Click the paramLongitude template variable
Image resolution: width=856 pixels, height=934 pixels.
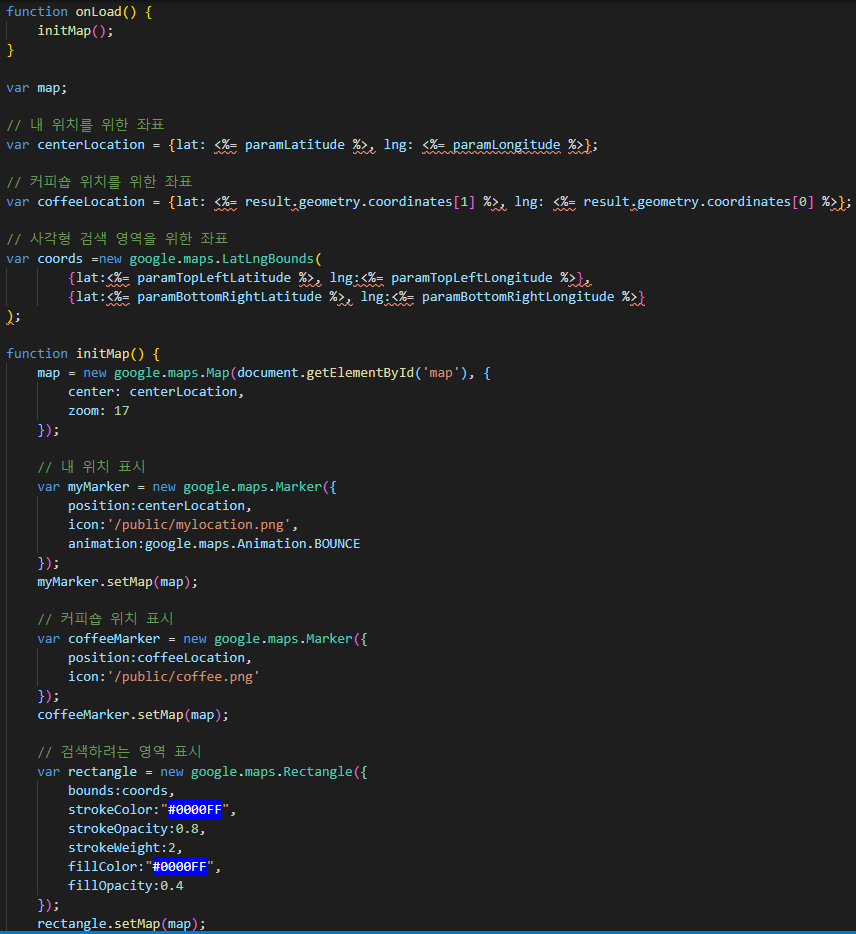point(506,145)
